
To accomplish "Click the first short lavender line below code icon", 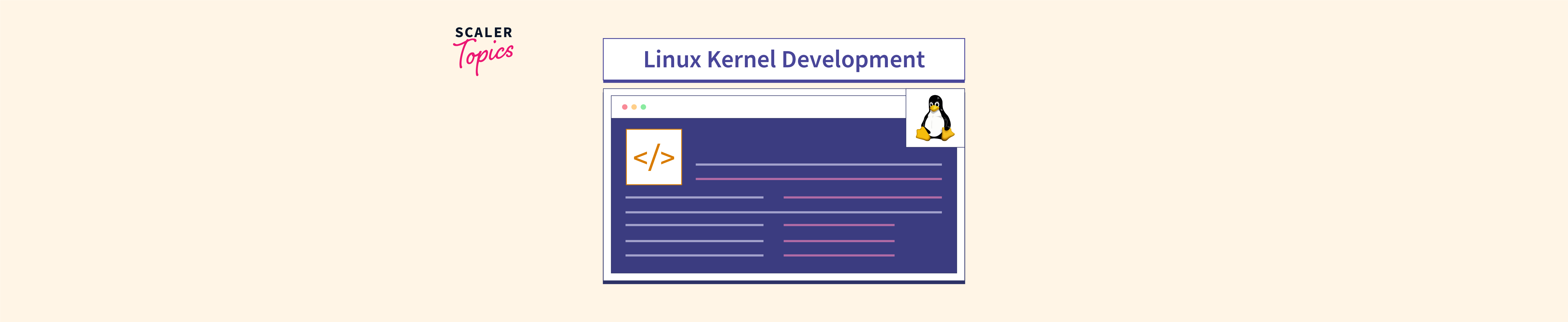I will point(694,198).
